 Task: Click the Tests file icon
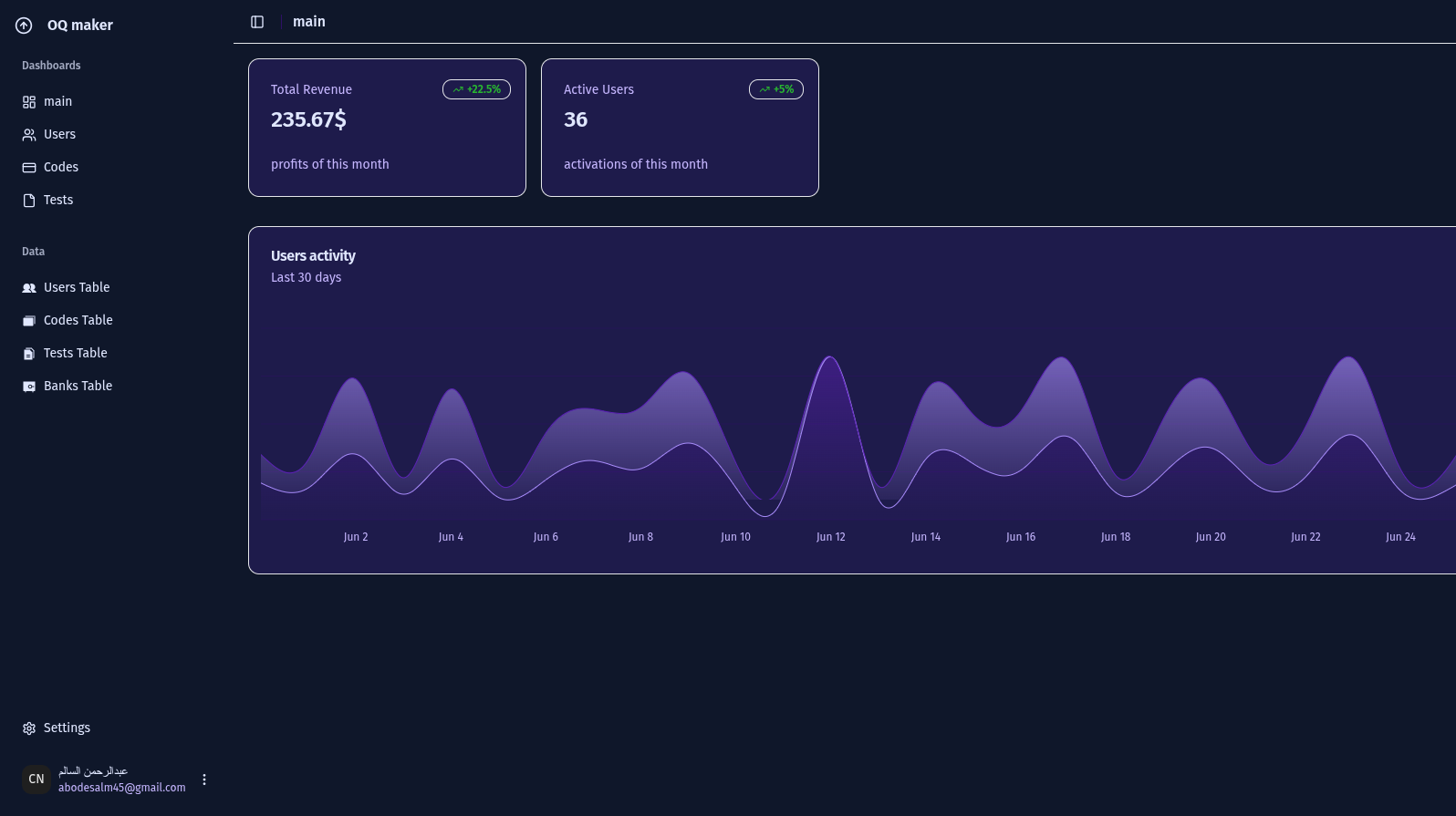tap(29, 201)
